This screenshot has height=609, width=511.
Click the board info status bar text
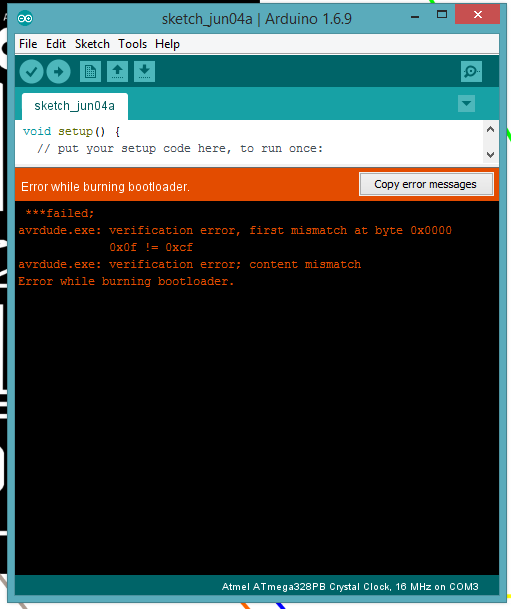[x=350, y=586]
